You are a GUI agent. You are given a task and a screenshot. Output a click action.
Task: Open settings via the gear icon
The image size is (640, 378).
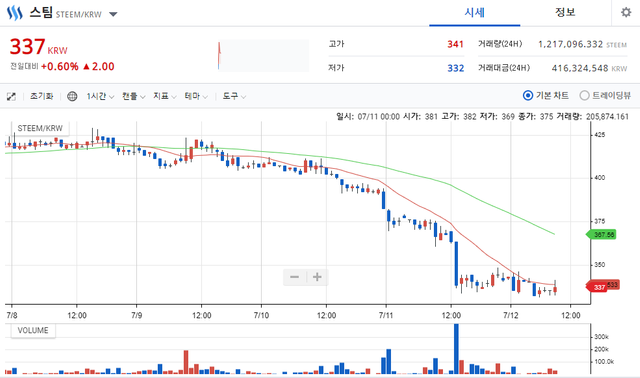(x=626, y=13)
